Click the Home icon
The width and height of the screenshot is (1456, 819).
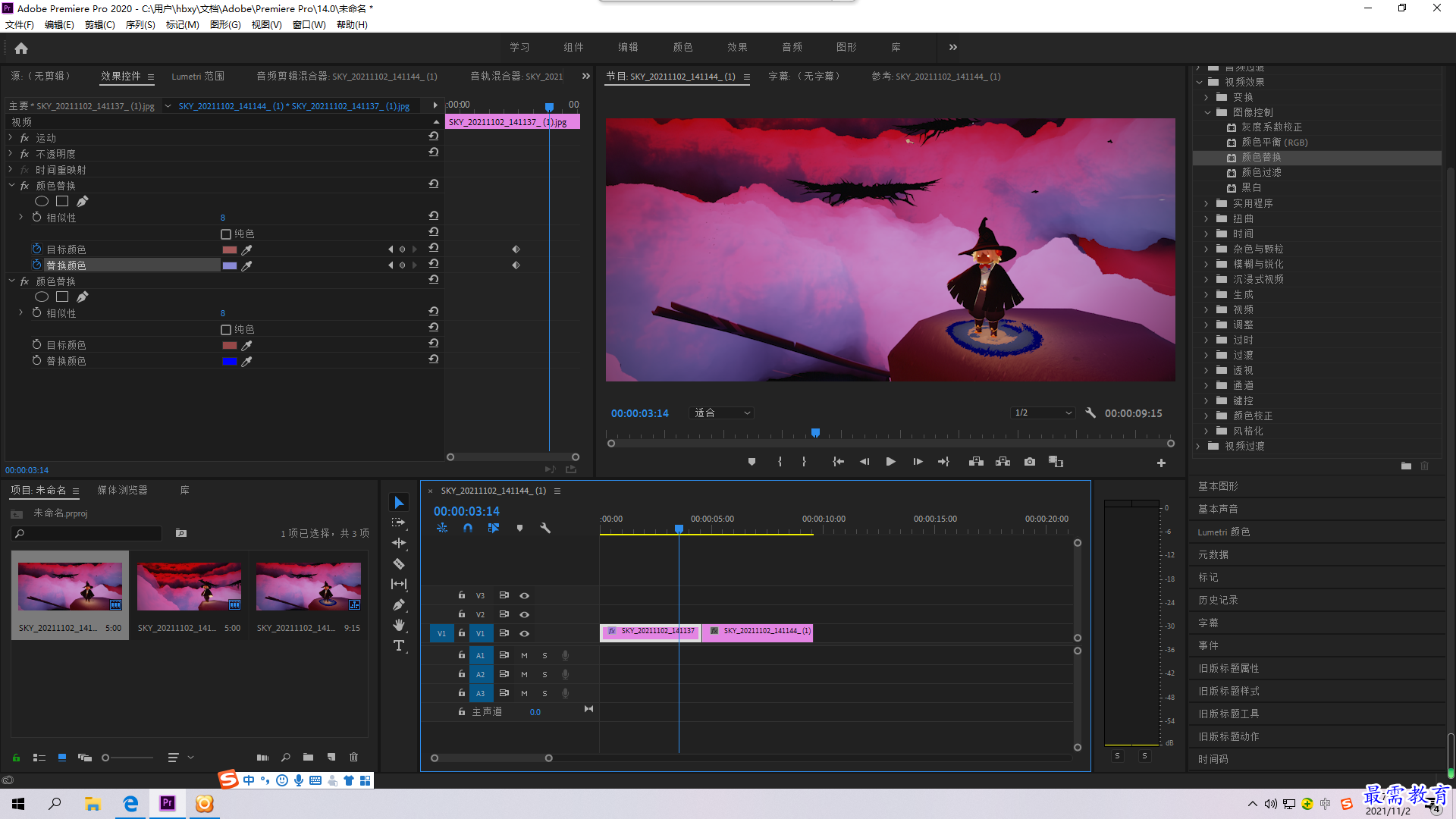point(21,48)
